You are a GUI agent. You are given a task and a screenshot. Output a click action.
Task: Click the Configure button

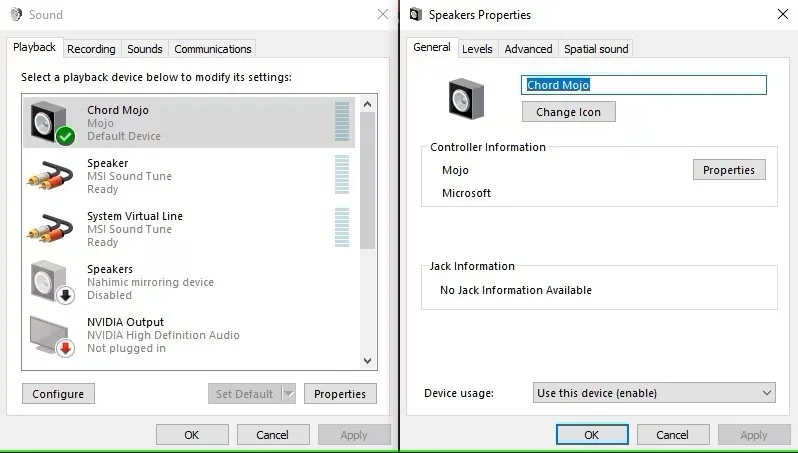point(58,394)
